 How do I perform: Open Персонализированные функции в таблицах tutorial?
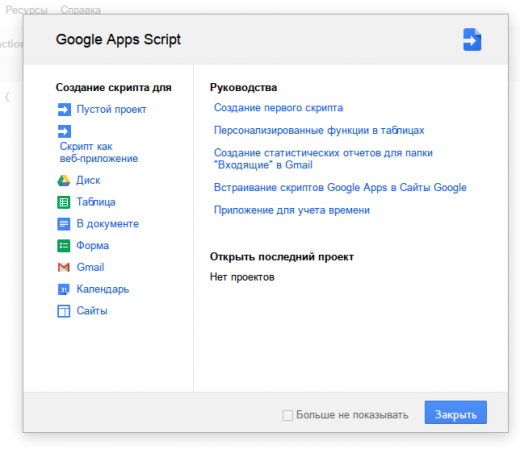pos(319,130)
